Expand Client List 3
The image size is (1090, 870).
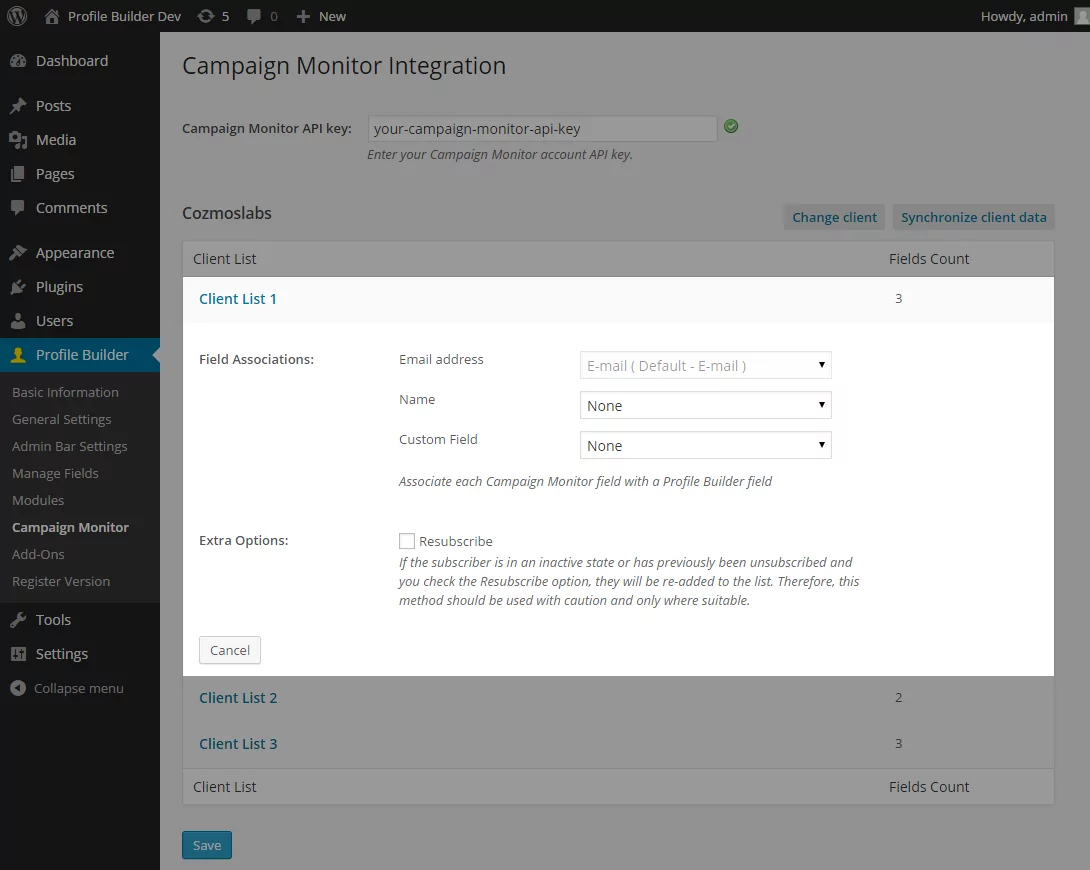point(238,744)
